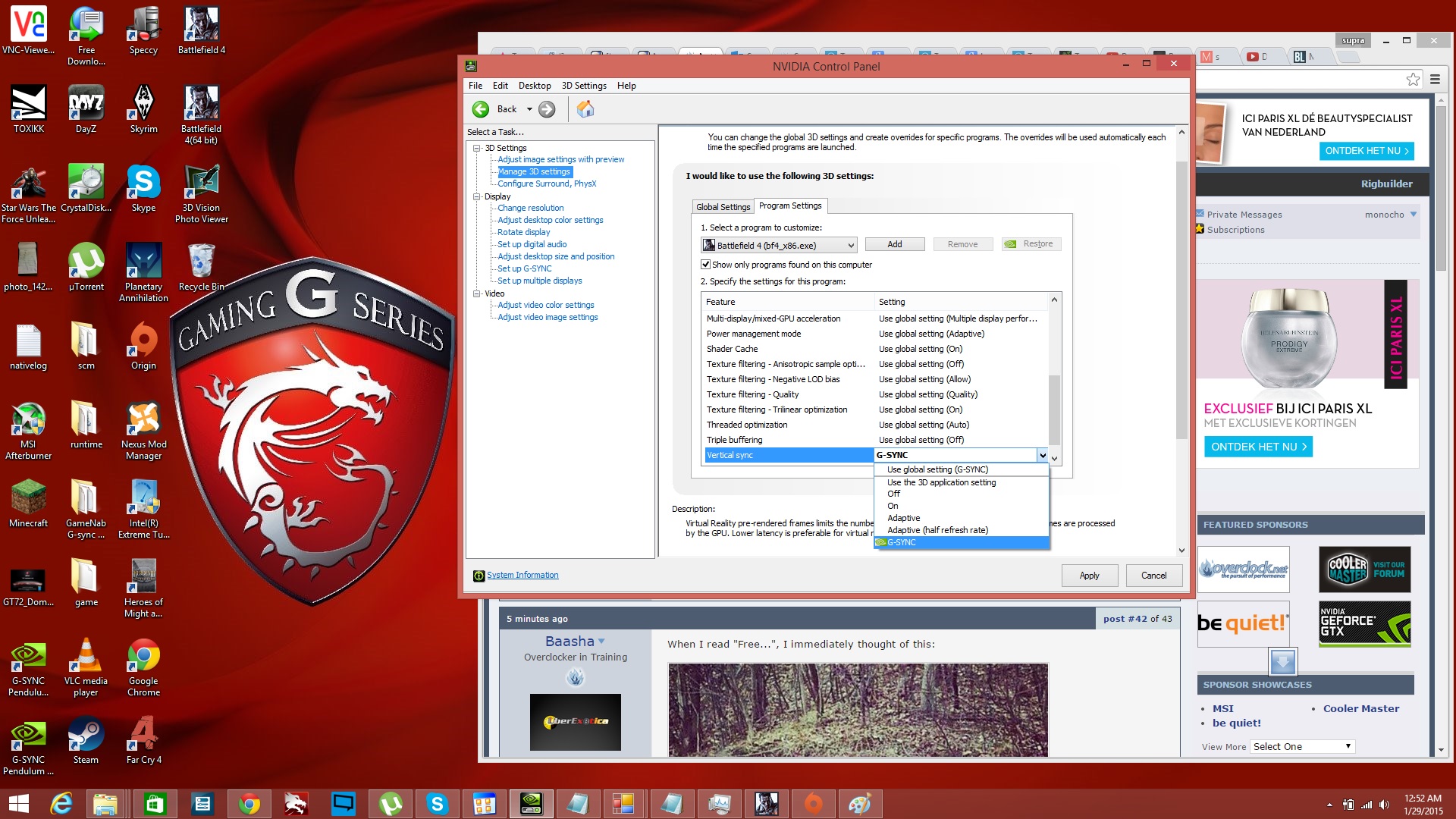Open Origin desktop icon
This screenshot has height=819, width=1456.
(143, 347)
